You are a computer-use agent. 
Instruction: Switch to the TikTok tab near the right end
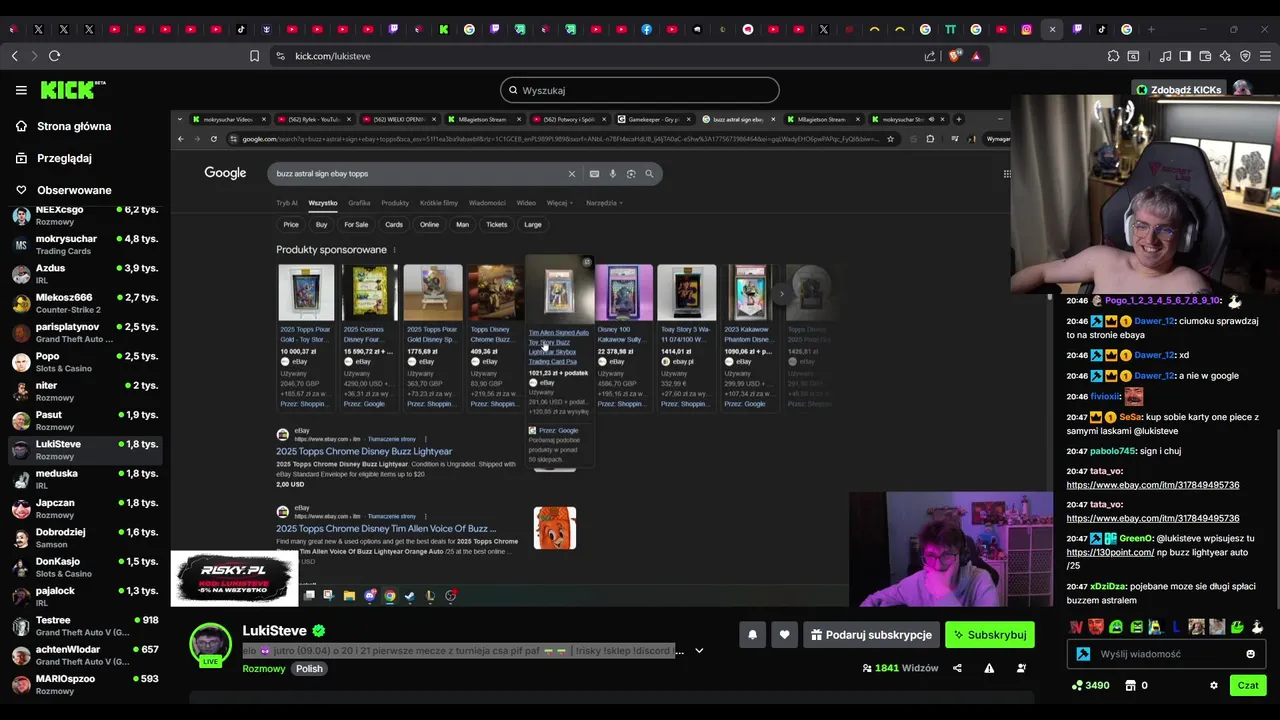[1101, 29]
